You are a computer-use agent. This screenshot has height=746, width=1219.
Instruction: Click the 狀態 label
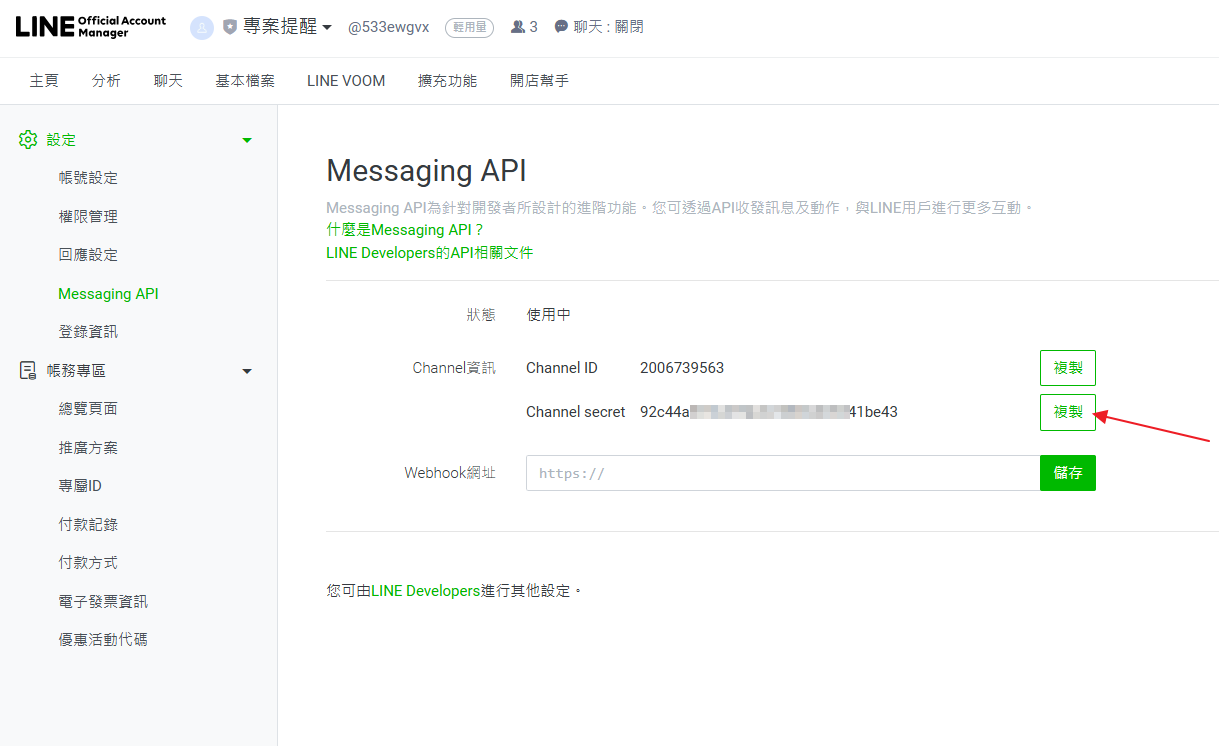click(481, 315)
